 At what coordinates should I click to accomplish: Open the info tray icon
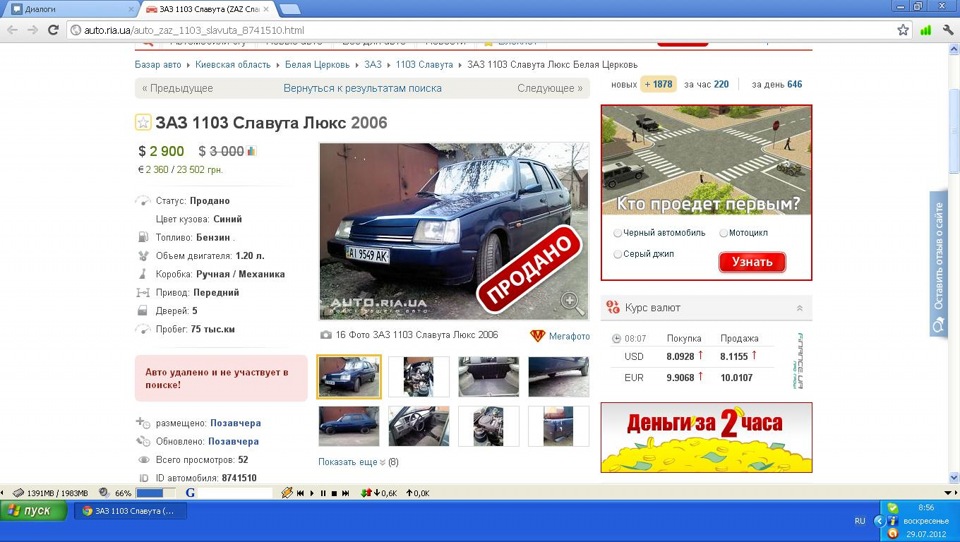click(x=893, y=521)
